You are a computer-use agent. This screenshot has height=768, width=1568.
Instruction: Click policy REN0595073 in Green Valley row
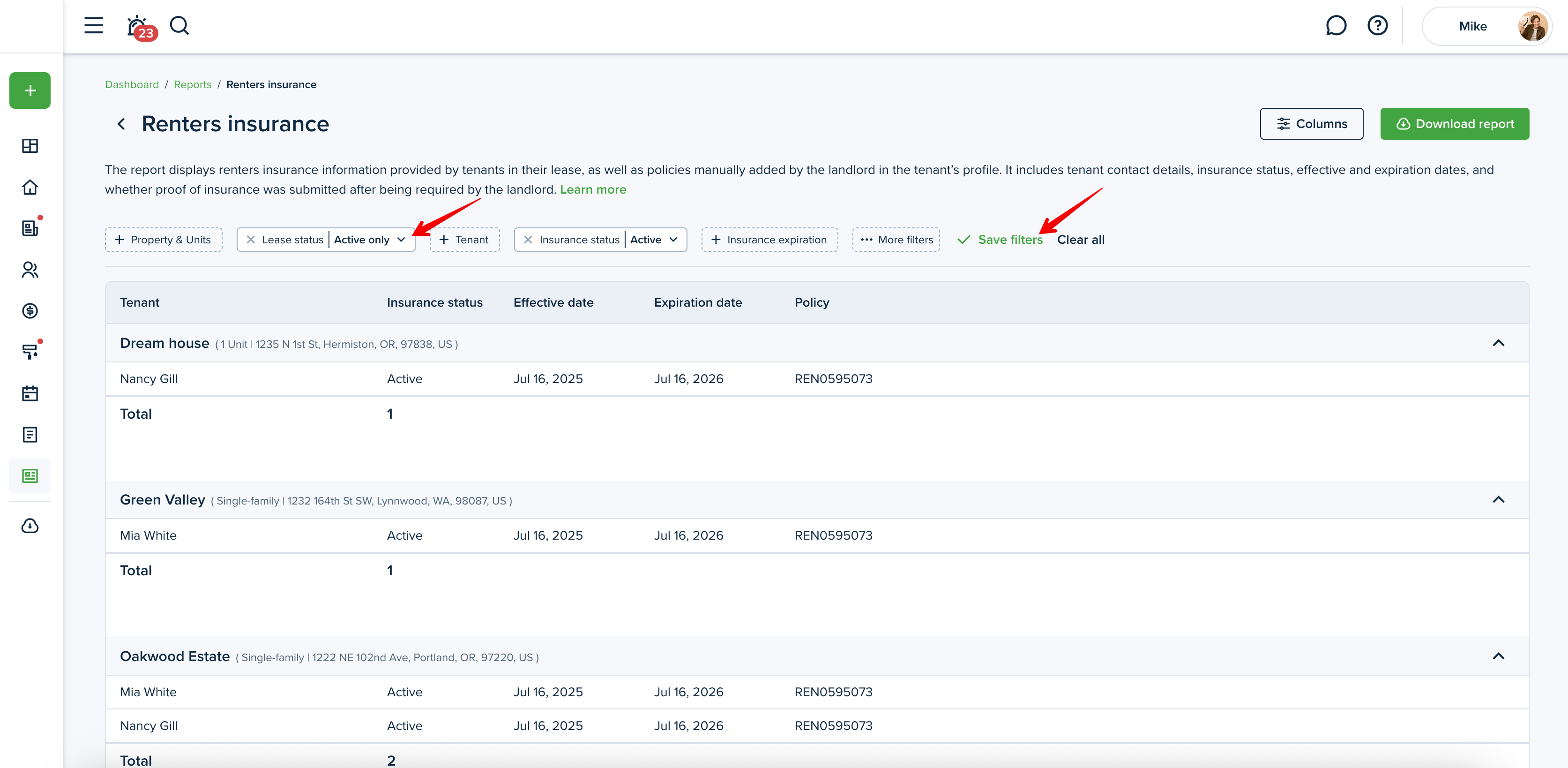tap(833, 535)
